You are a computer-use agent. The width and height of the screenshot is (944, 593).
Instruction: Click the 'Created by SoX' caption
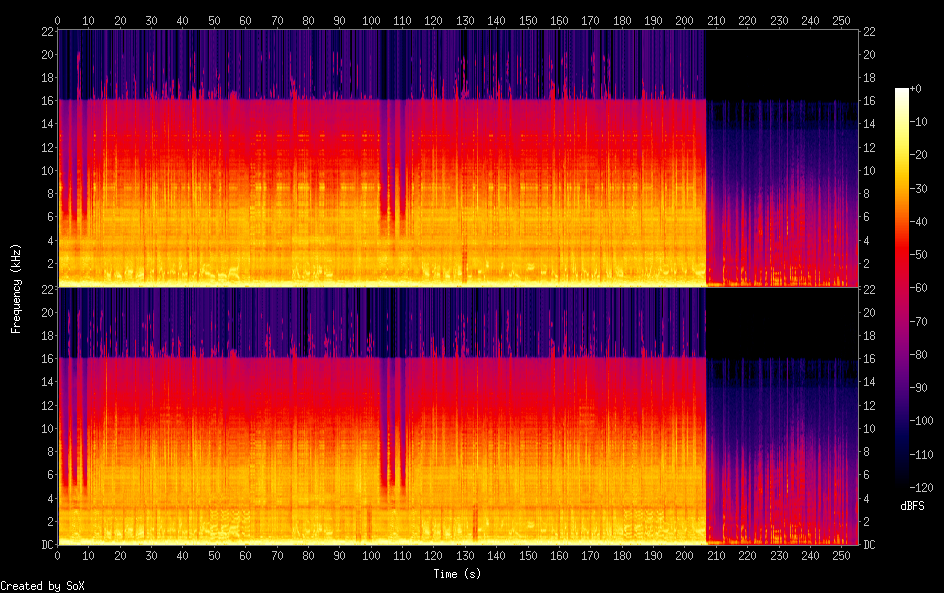[42, 586]
